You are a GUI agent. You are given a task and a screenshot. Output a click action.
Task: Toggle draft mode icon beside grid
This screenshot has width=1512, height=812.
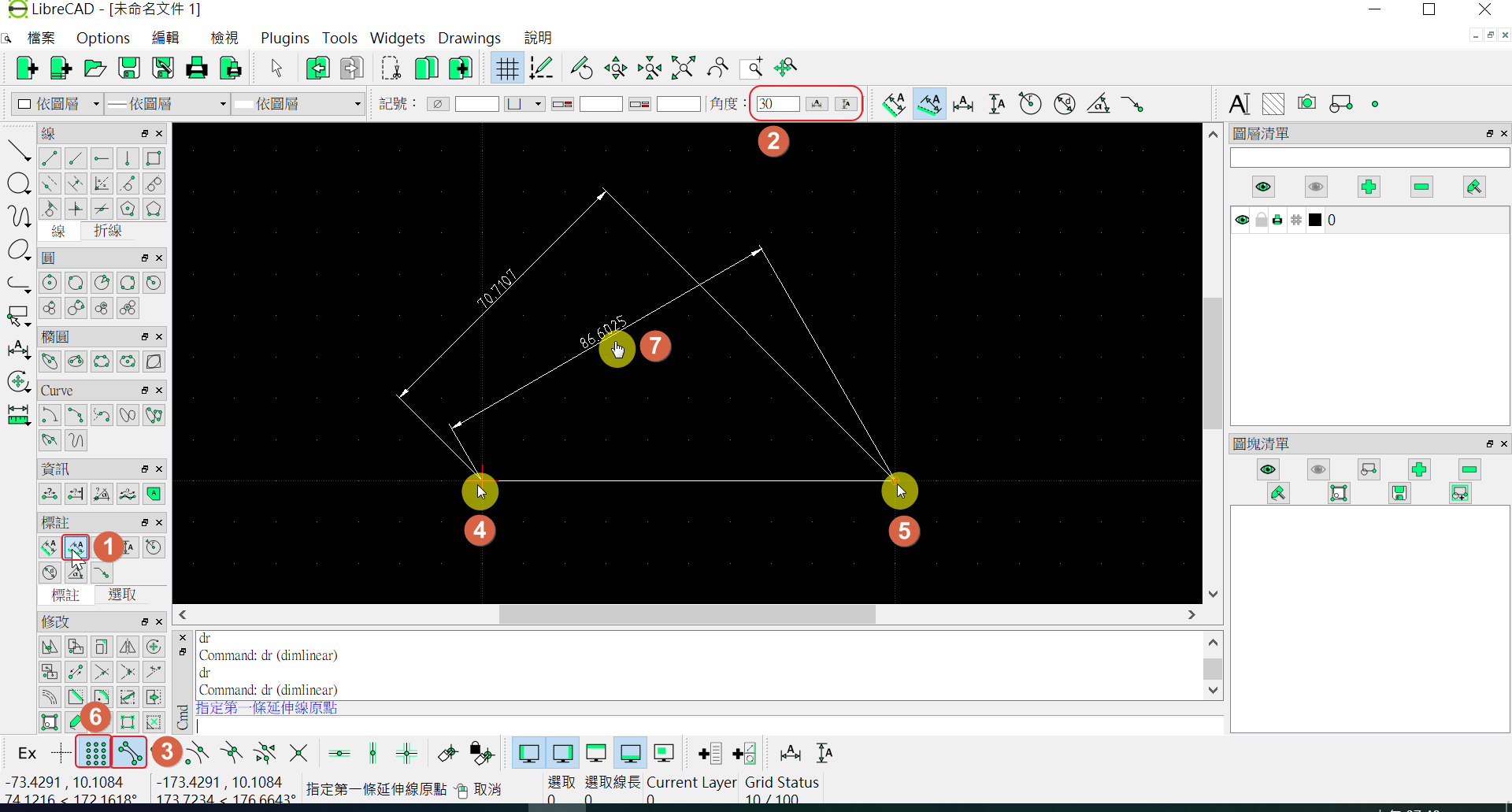pyautogui.click(x=542, y=69)
